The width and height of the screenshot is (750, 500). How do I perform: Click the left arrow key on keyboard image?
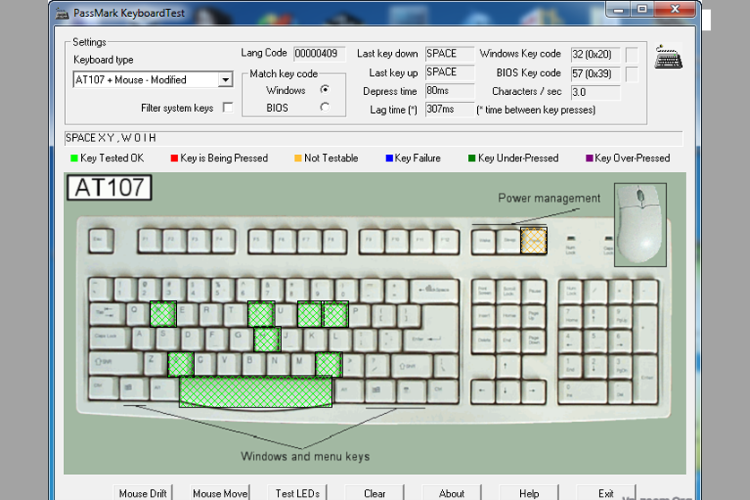483,391
